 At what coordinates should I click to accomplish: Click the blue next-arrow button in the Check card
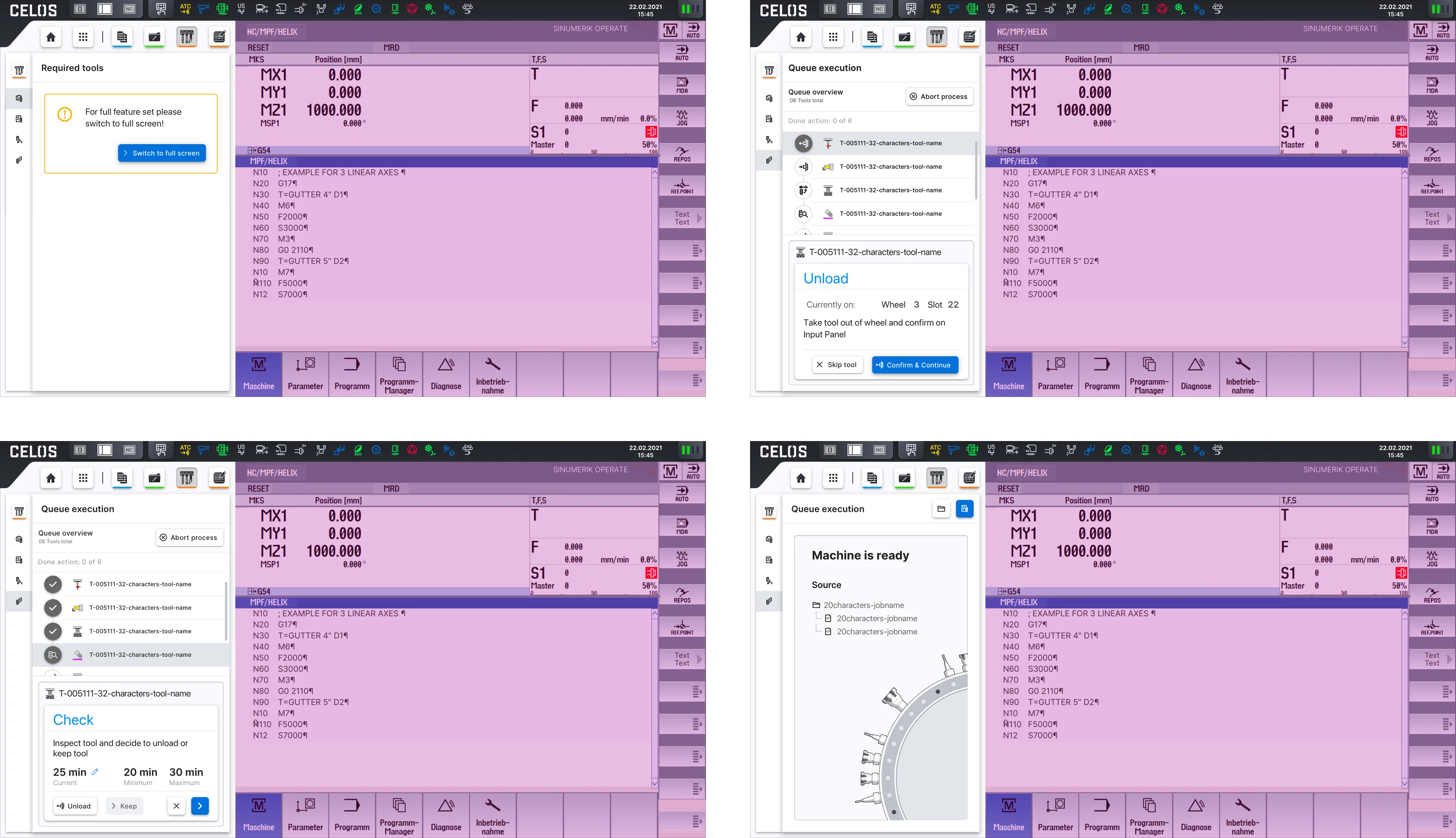tap(200, 806)
